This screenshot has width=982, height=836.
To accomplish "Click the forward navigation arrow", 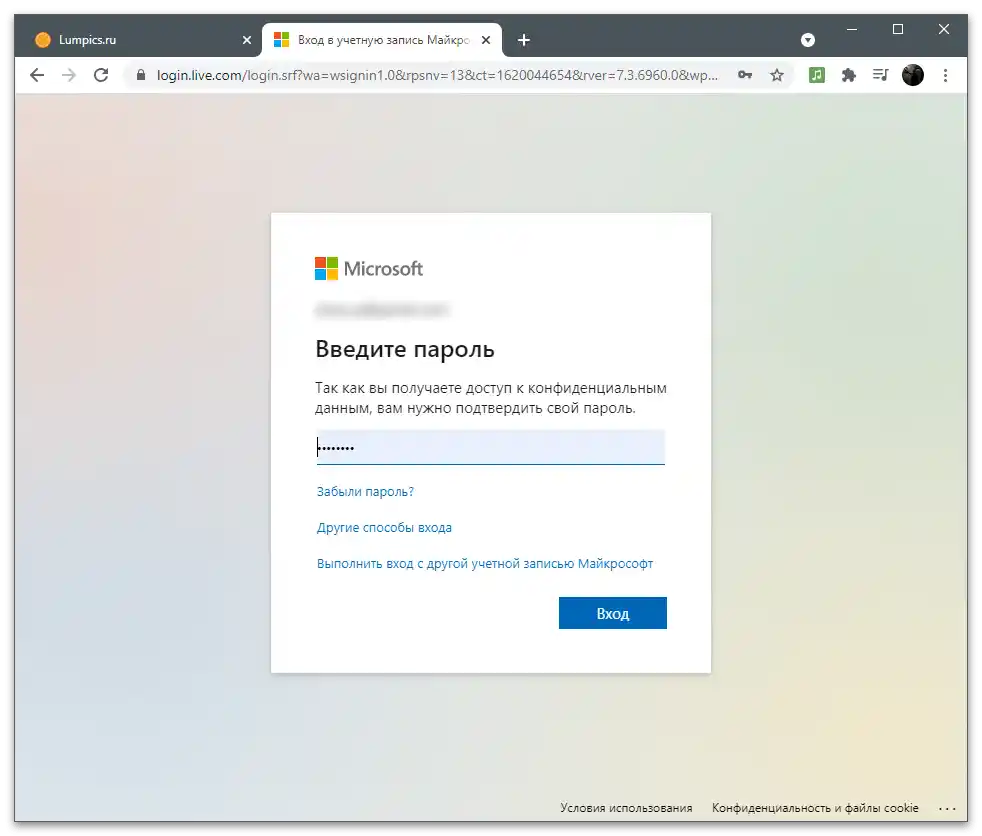I will (x=69, y=75).
